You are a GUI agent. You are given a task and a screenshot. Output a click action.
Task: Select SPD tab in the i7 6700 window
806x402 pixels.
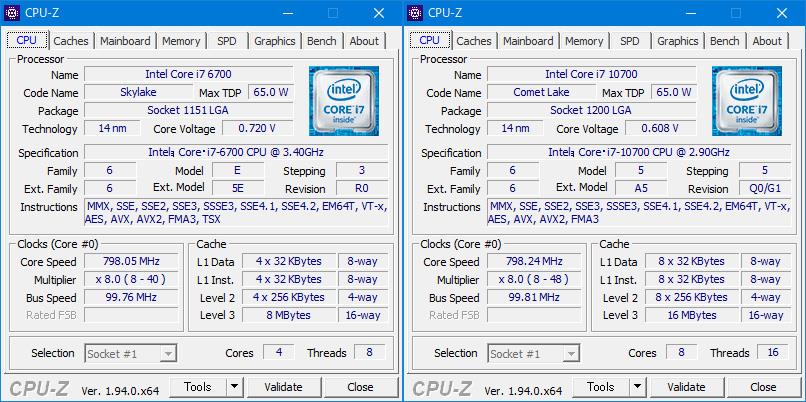coord(227,41)
